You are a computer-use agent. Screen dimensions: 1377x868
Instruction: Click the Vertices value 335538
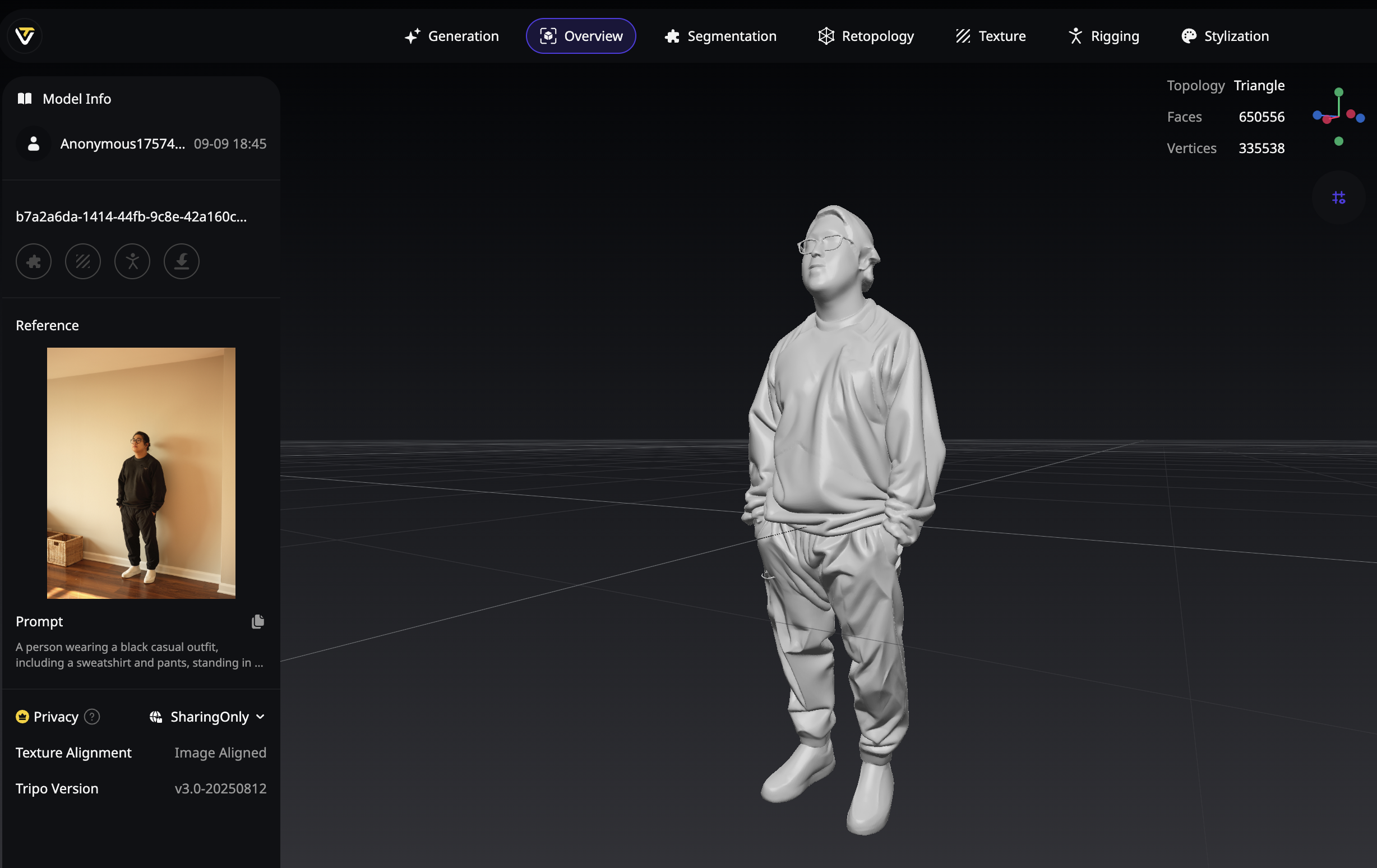click(1262, 148)
